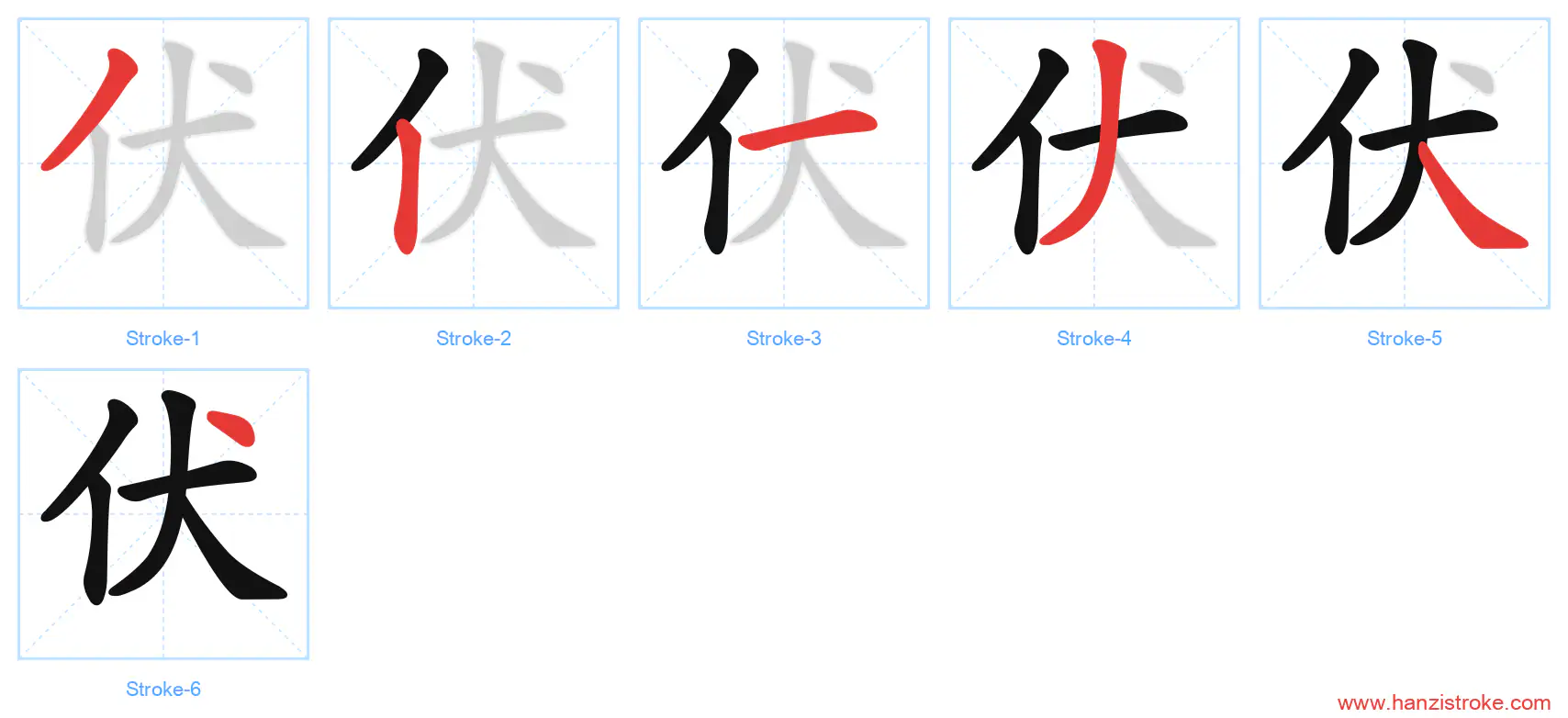Click the red horizontal stroke in Stroke-3

808,129
